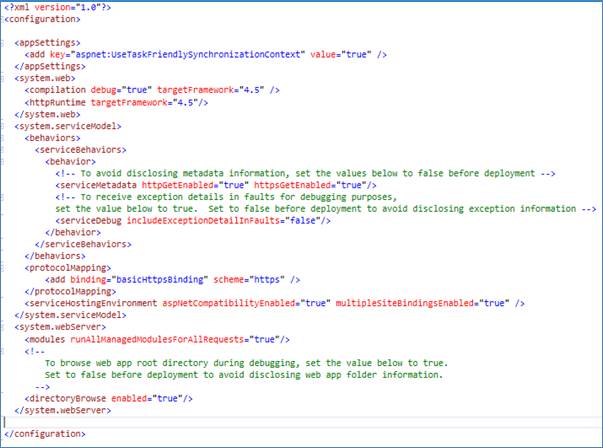Collapse the system.webServer section
Image resolution: width=603 pixels, height=448 pixels.
point(2,327)
